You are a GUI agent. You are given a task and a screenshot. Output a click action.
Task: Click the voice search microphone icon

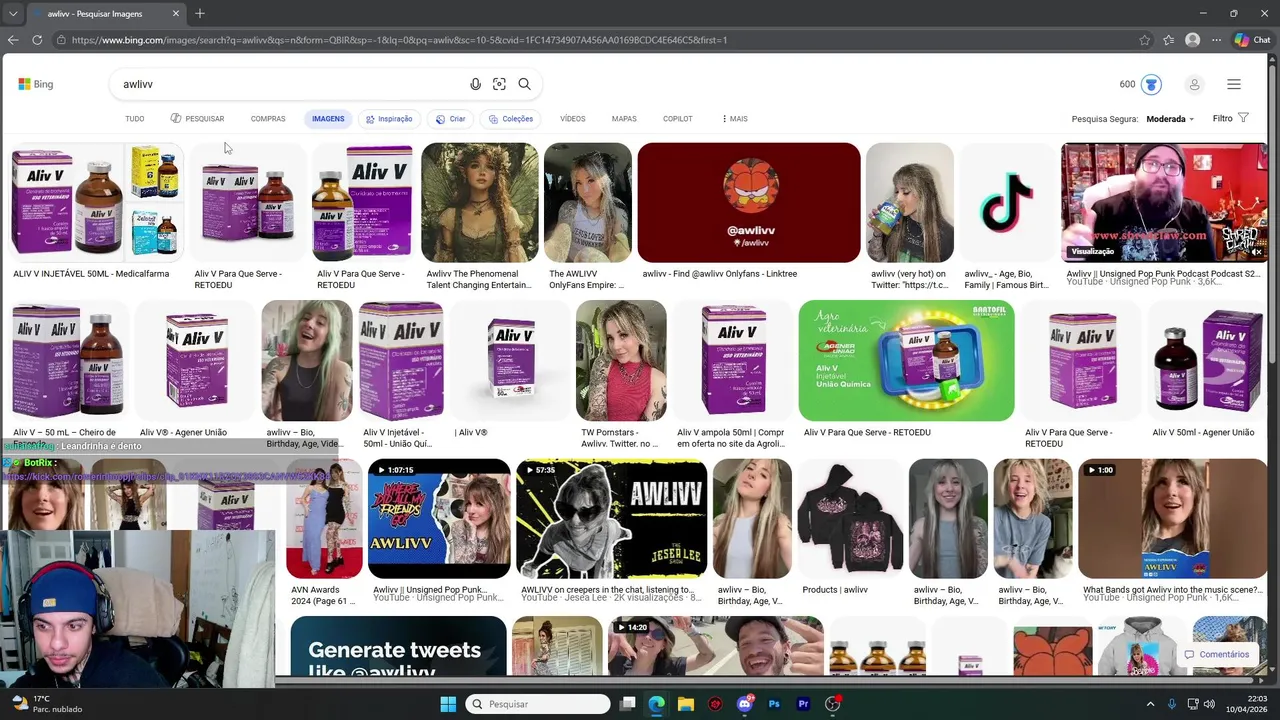(x=475, y=84)
